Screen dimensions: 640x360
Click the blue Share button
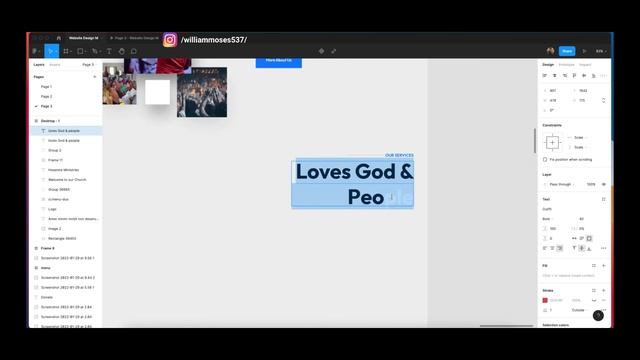click(x=567, y=51)
